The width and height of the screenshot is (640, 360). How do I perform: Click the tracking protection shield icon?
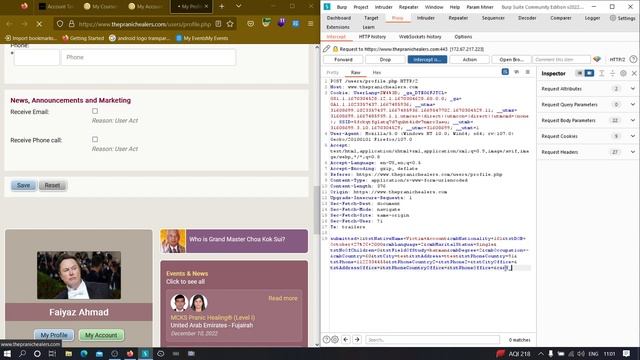60,24
